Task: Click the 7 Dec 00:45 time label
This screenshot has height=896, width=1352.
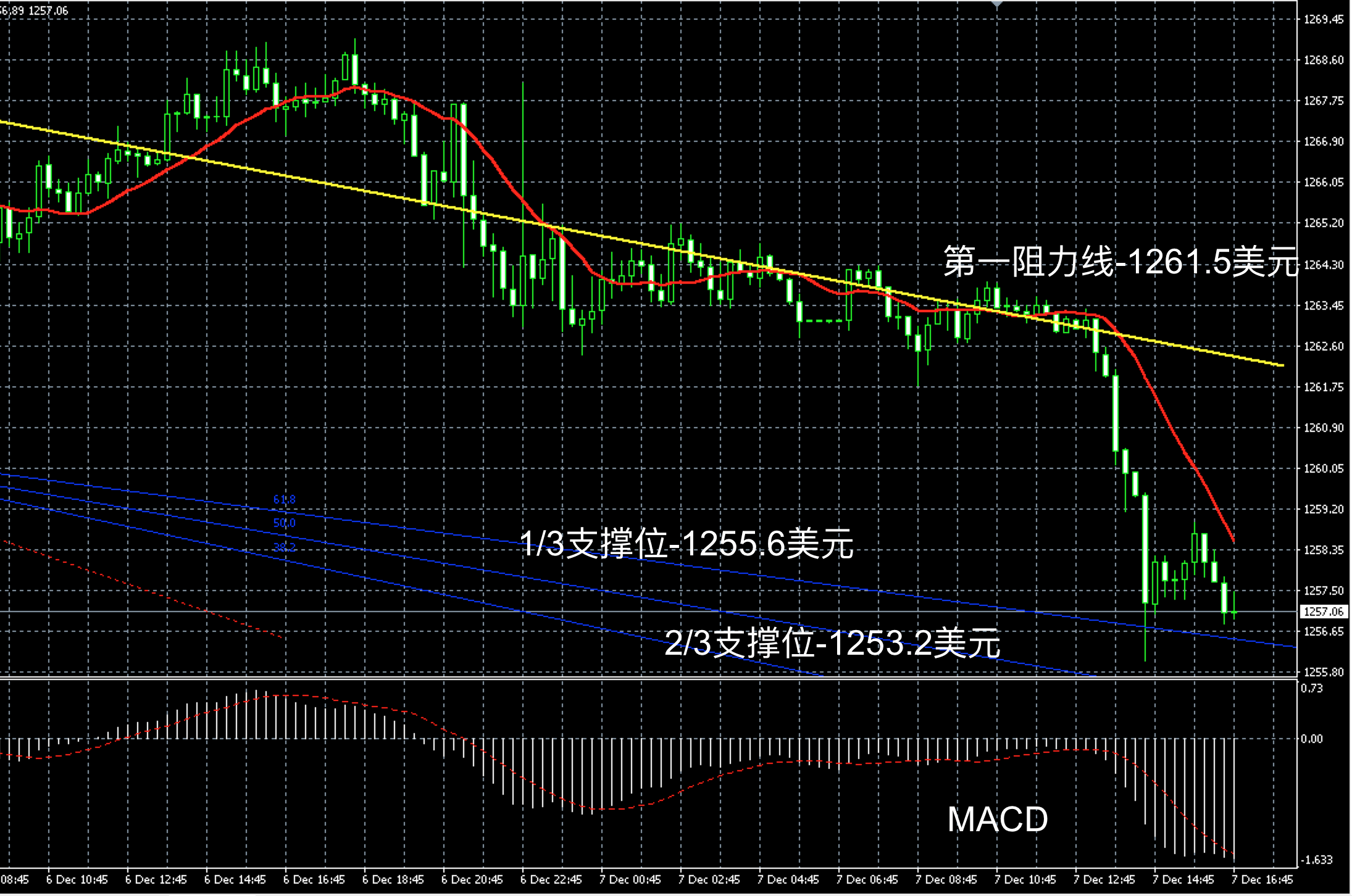Action: [x=630, y=879]
